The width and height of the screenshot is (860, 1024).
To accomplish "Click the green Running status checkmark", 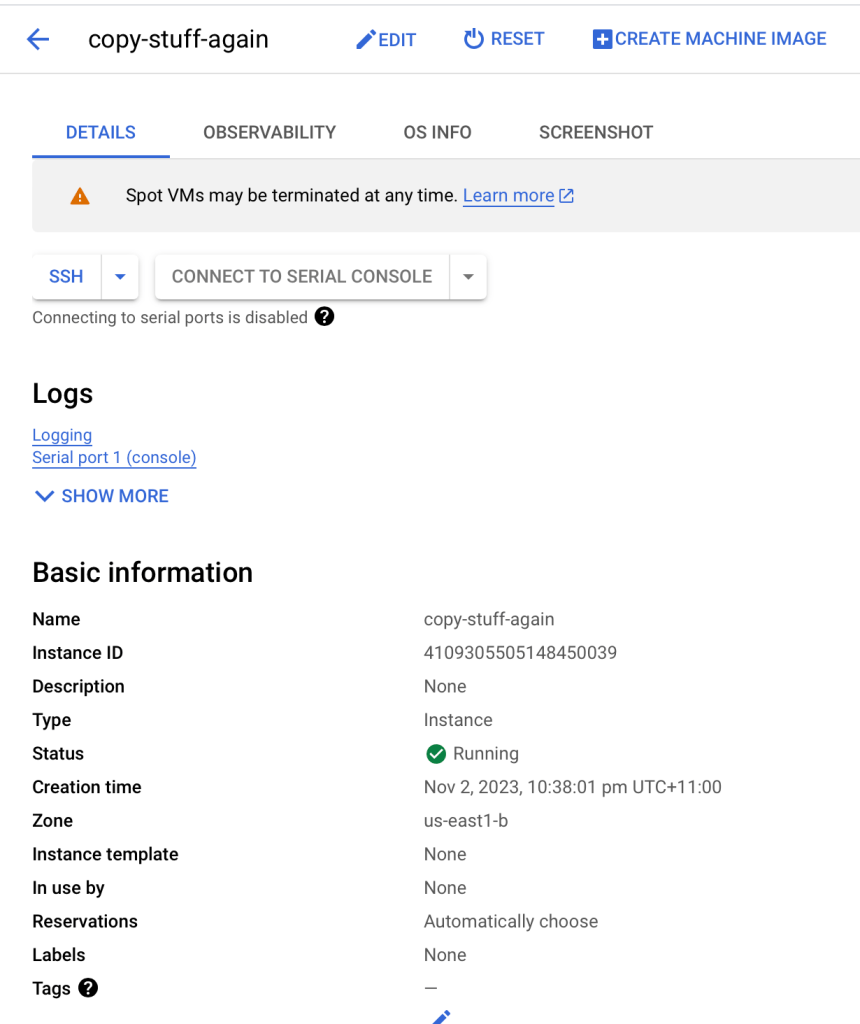I will click(435, 754).
